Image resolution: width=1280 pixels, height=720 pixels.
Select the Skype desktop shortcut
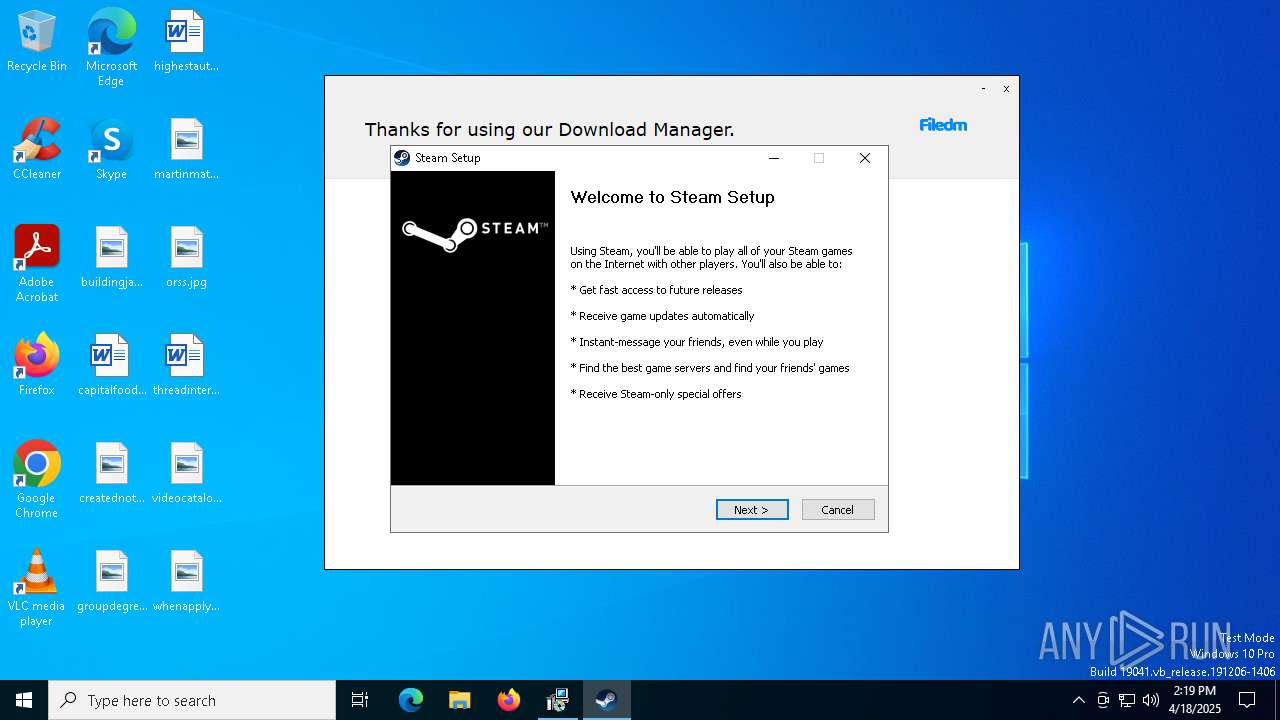[x=111, y=150]
